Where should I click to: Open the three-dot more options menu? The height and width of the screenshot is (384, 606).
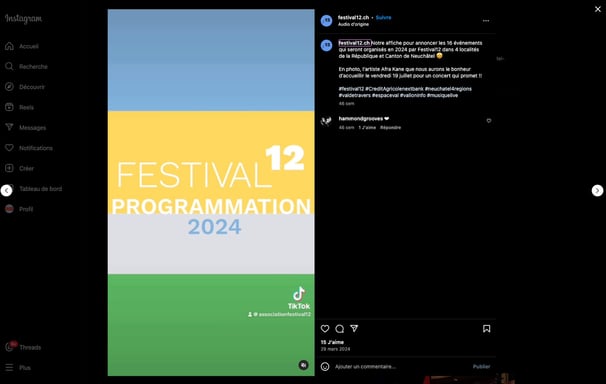[486, 20]
